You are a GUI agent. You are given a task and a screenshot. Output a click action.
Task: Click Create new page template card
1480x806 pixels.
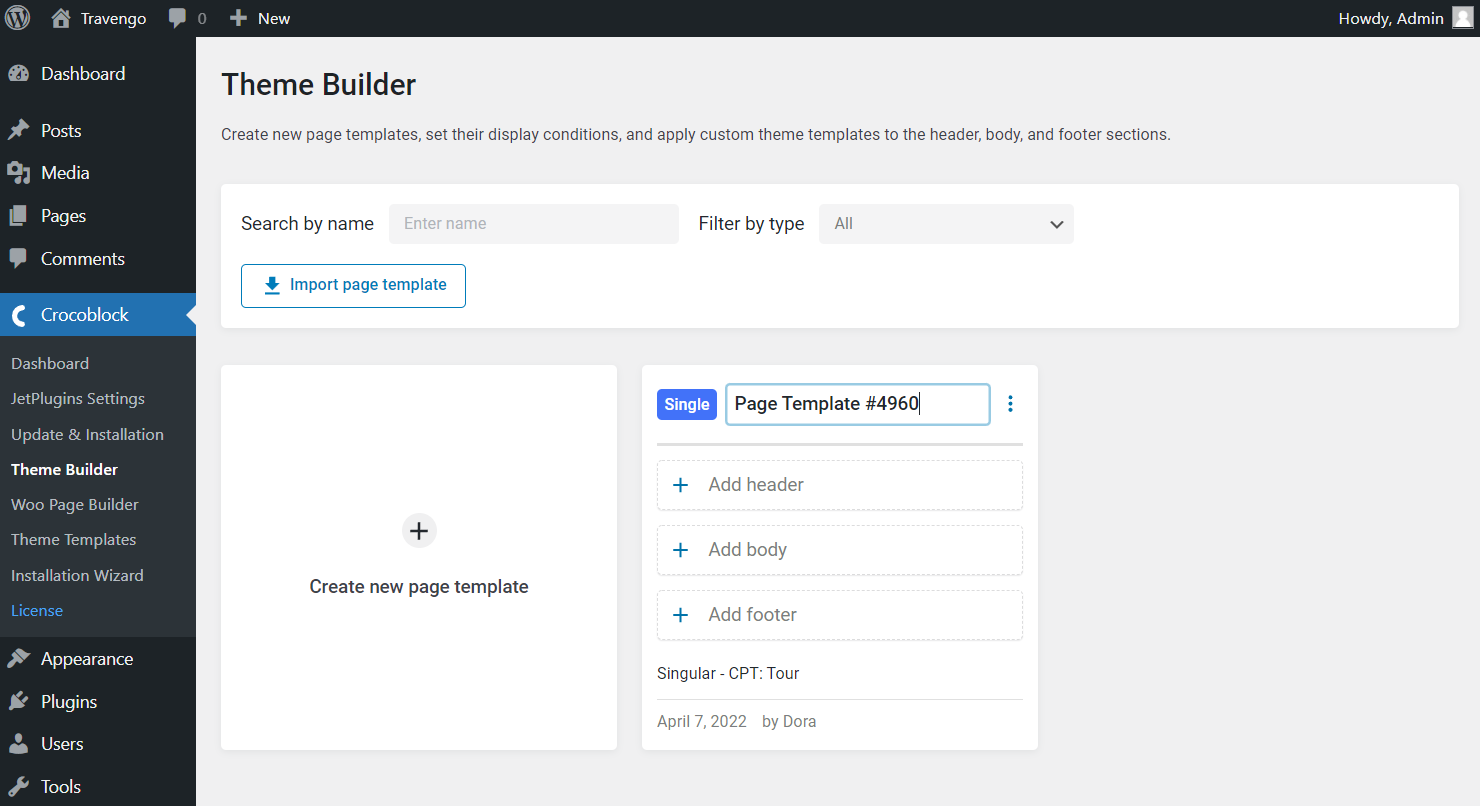[419, 557]
